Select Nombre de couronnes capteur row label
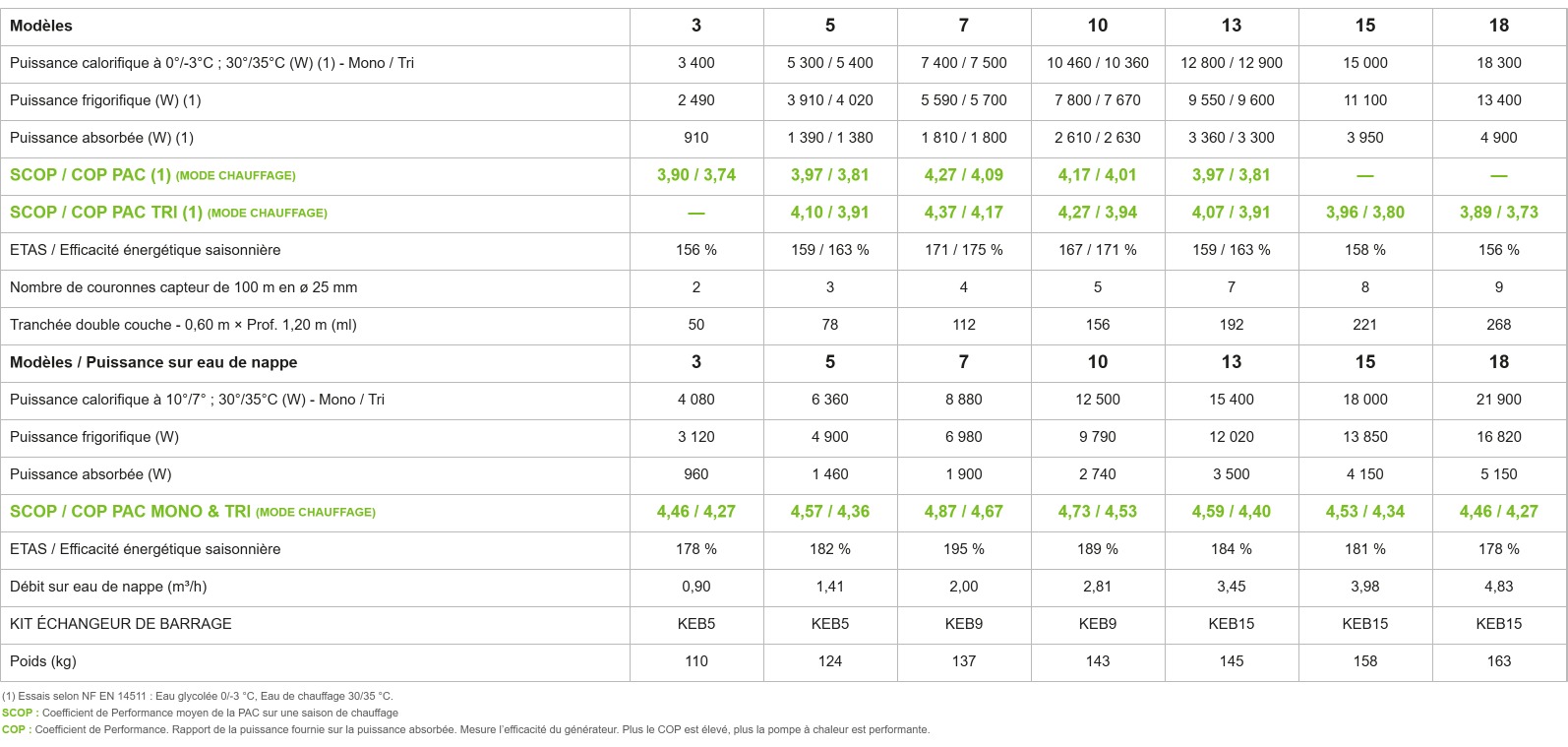Screen dimensions: 1568x747 [x=184, y=287]
